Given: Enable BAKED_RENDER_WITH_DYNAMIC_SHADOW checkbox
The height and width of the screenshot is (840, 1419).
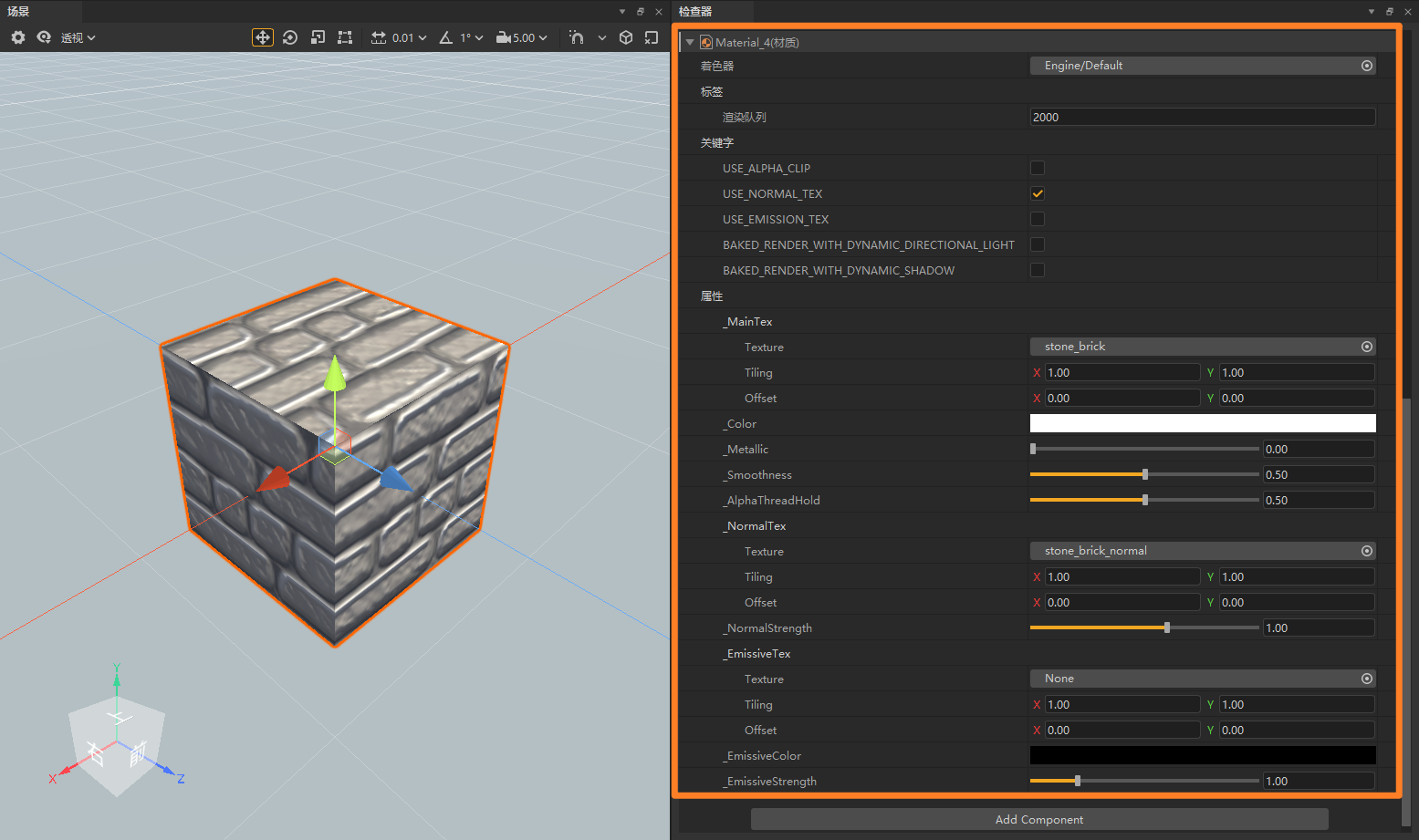Looking at the screenshot, I should [1037, 270].
